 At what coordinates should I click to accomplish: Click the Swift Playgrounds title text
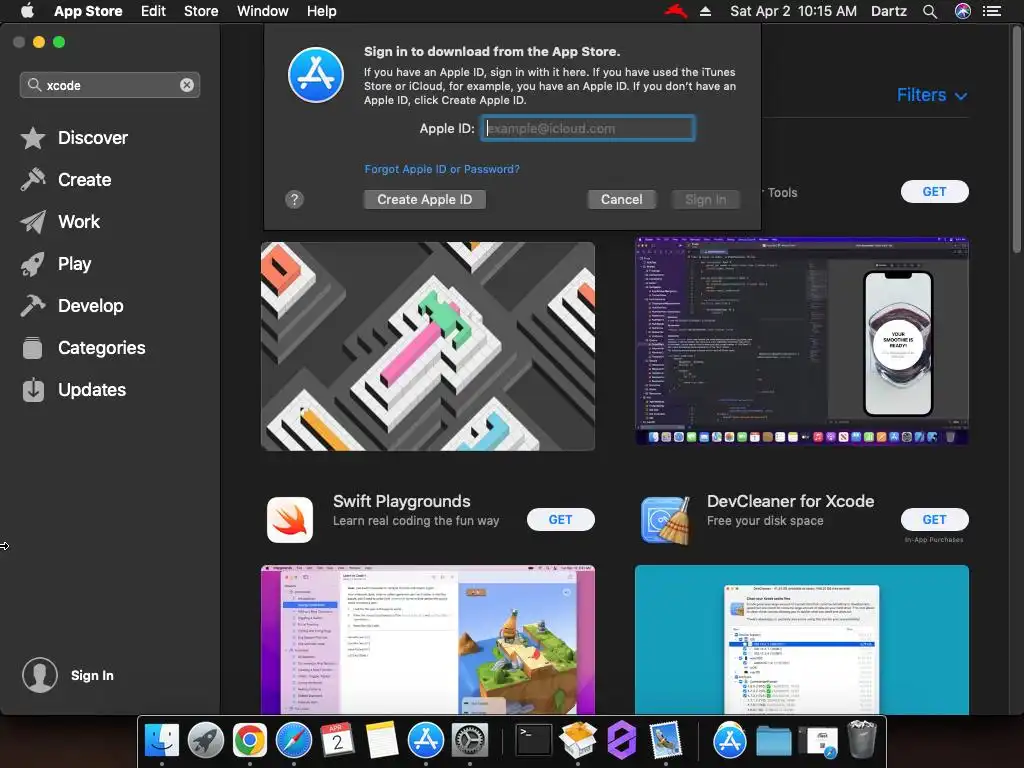(x=402, y=502)
